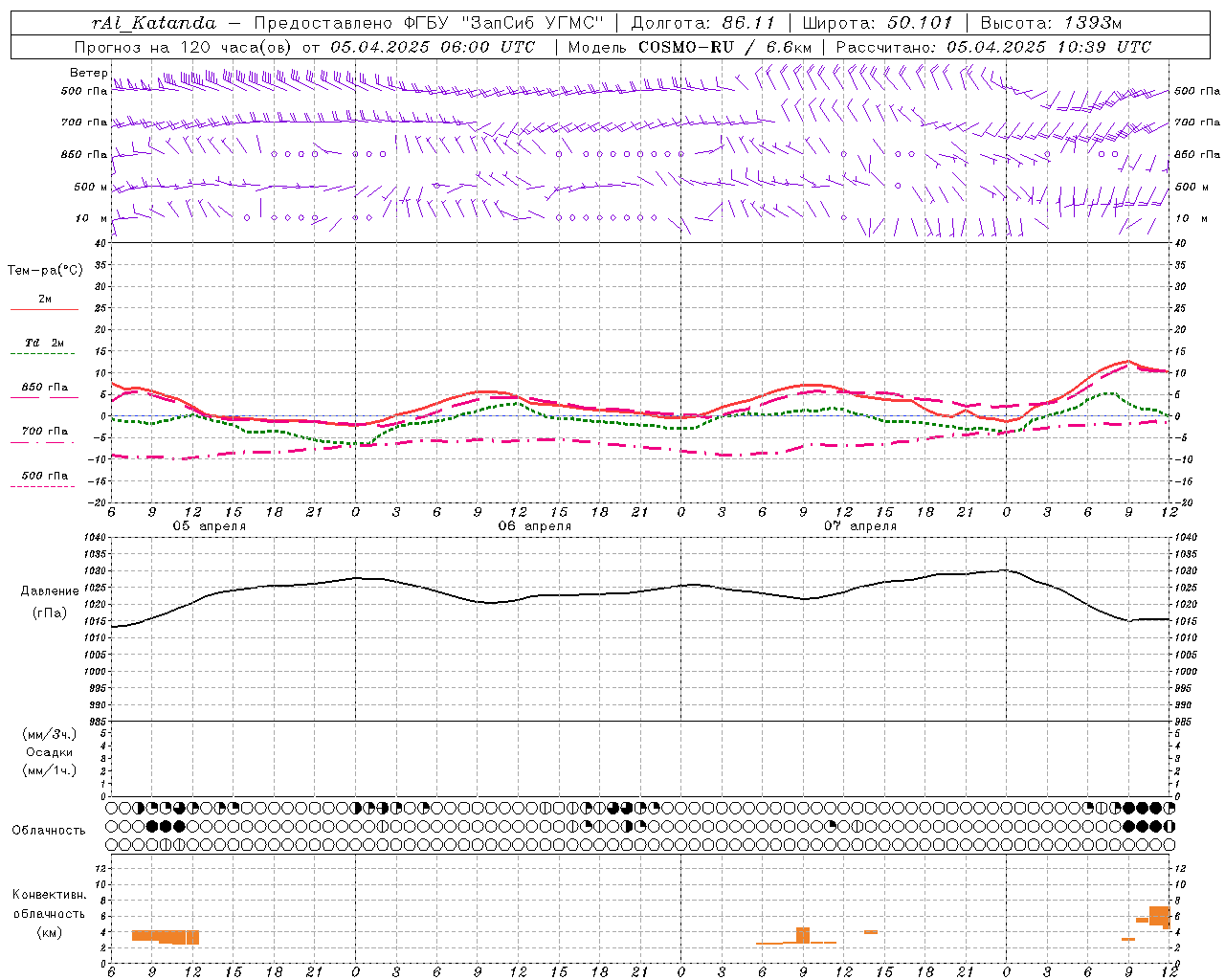The image size is (1225, 980).
Task: Click the Широта: 50.101 value
Action: pos(878,23)
